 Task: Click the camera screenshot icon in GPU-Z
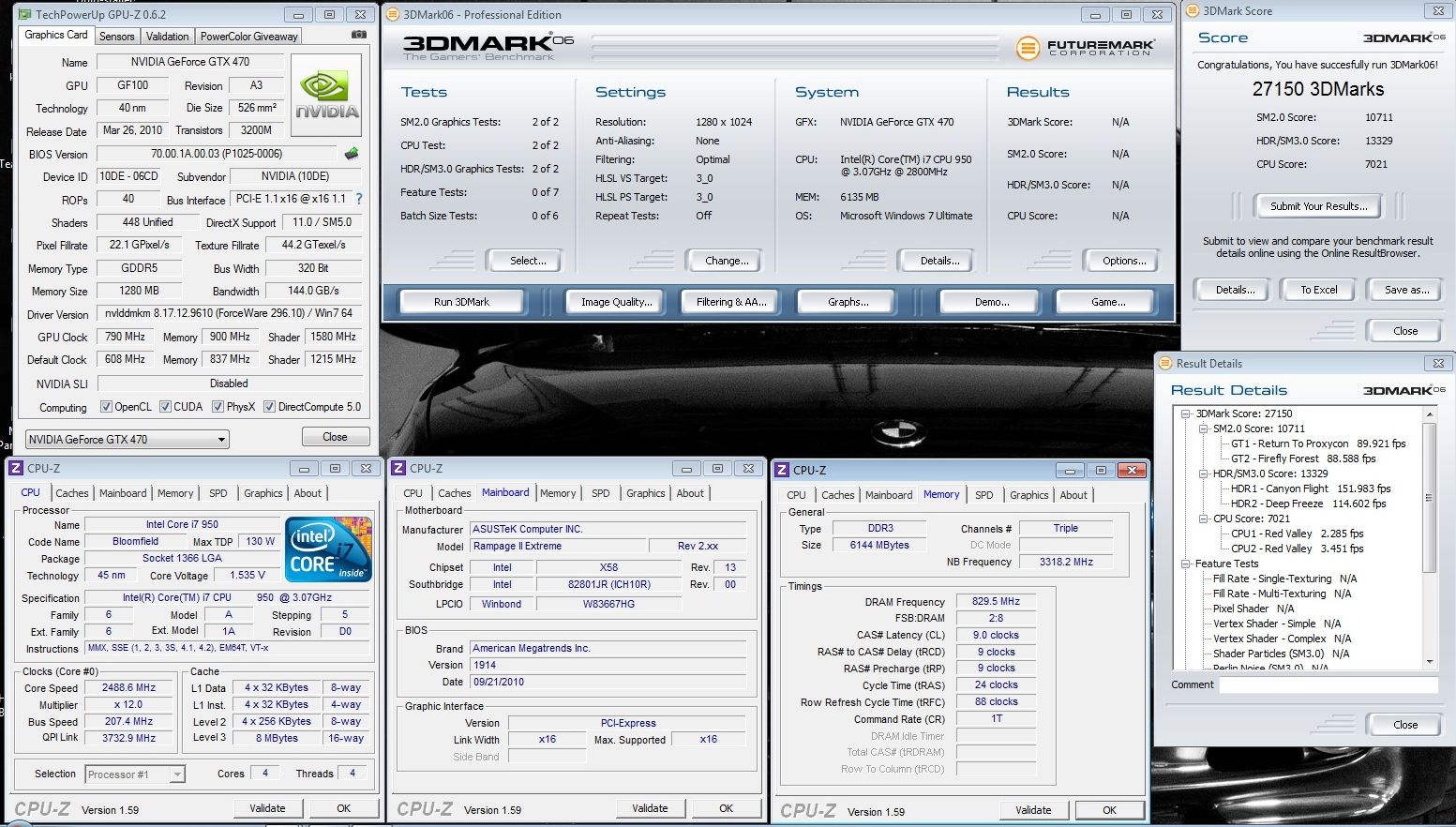358,35
